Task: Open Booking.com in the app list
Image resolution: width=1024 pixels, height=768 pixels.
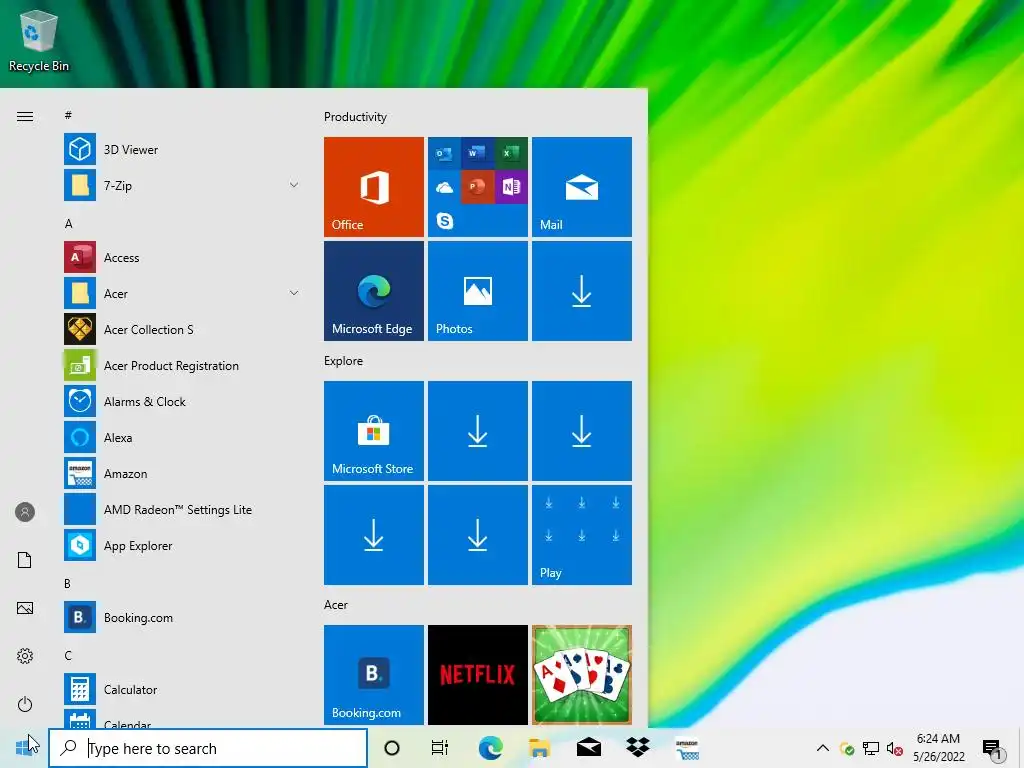Action: (183, 617)
